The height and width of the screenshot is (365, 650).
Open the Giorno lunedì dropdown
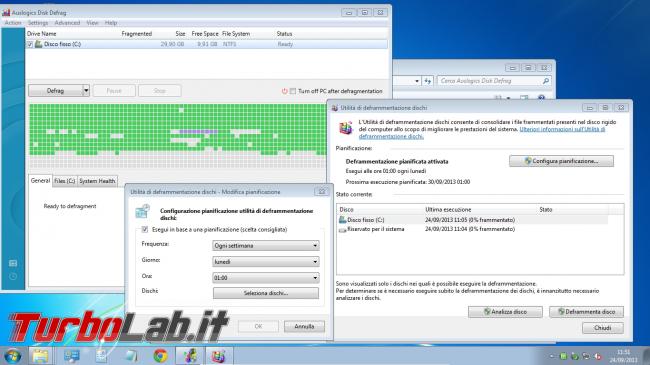pos(266,262)
